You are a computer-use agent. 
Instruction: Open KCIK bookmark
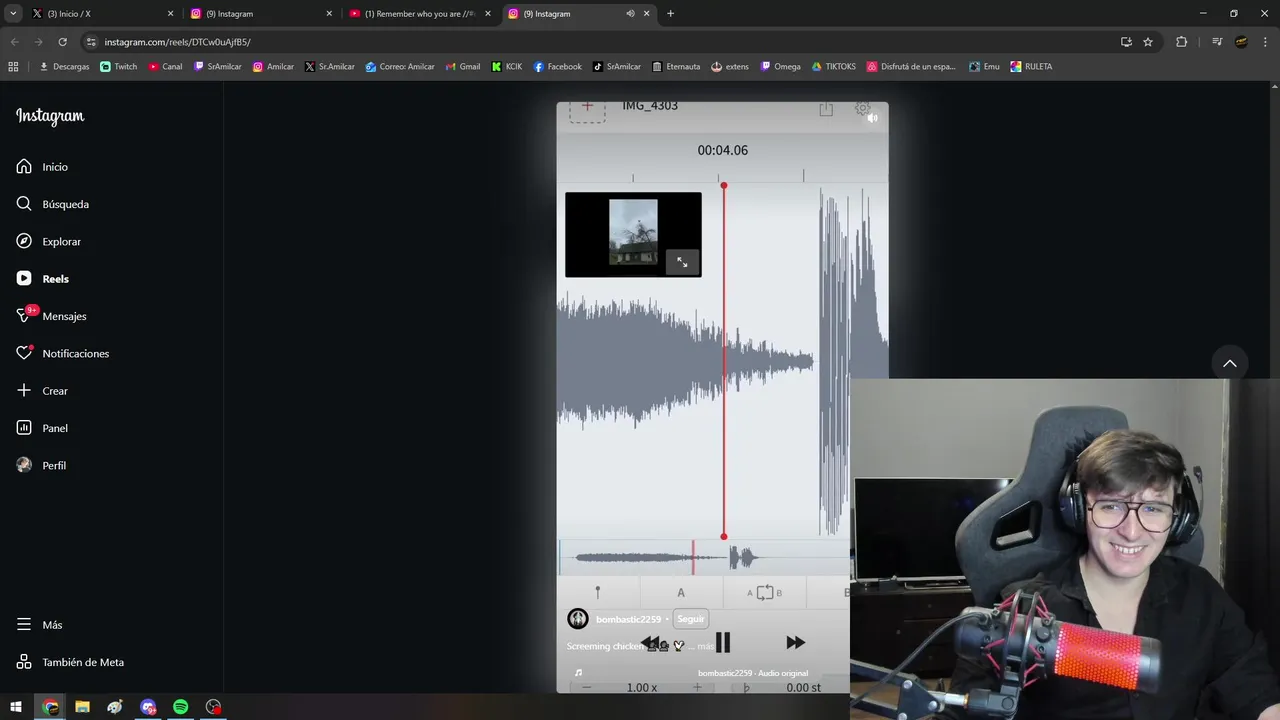pos(507,67)
